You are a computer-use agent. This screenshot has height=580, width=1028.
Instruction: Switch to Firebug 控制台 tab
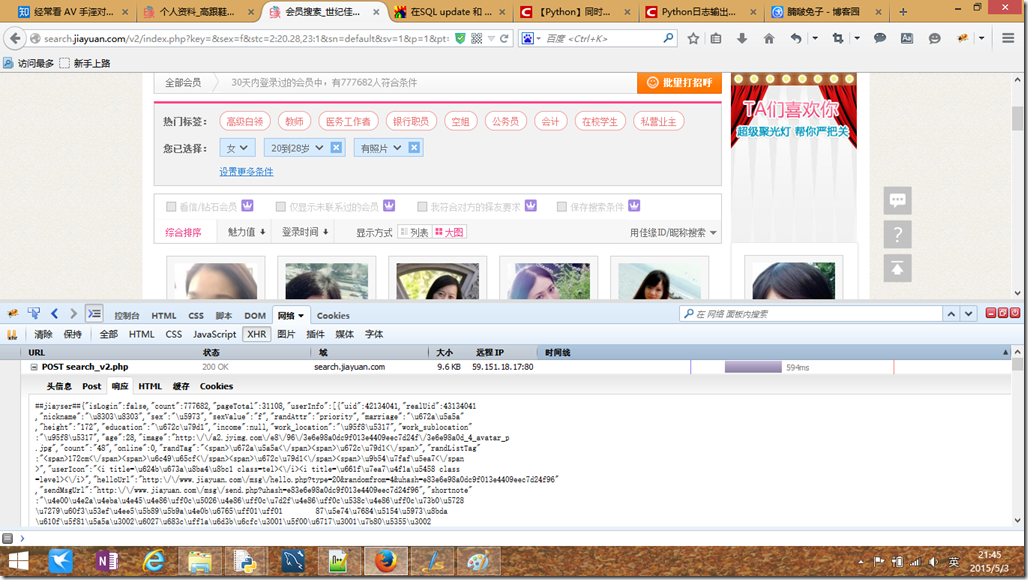click(127, 316)
